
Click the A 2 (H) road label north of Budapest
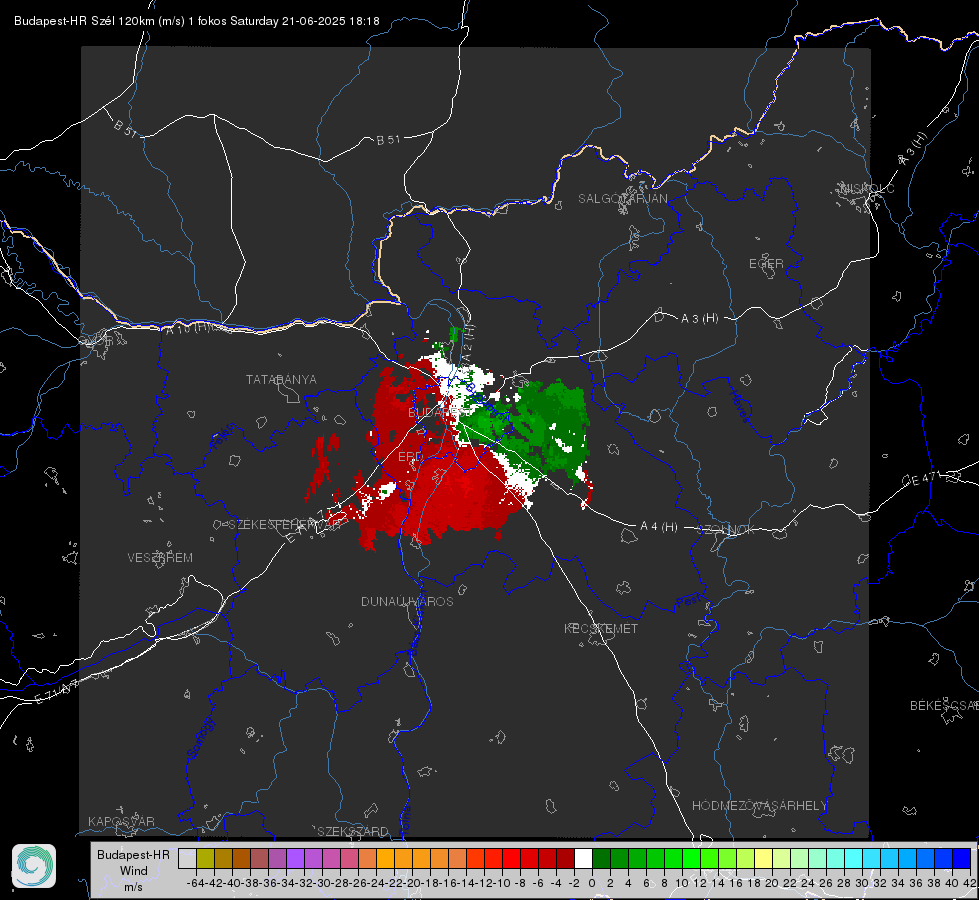(468, 342)
